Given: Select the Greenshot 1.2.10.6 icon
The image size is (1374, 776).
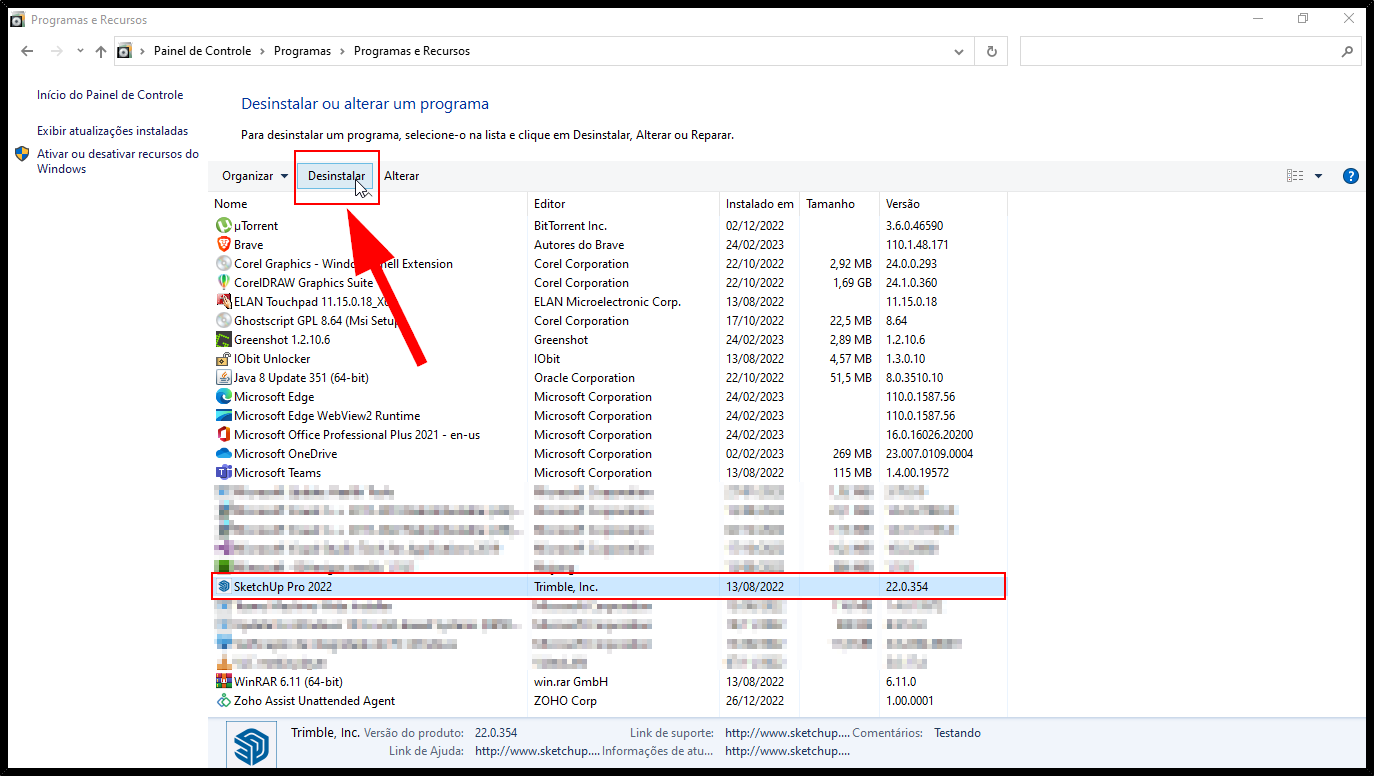Looking at the screenshot, I should tap(224, 340).
